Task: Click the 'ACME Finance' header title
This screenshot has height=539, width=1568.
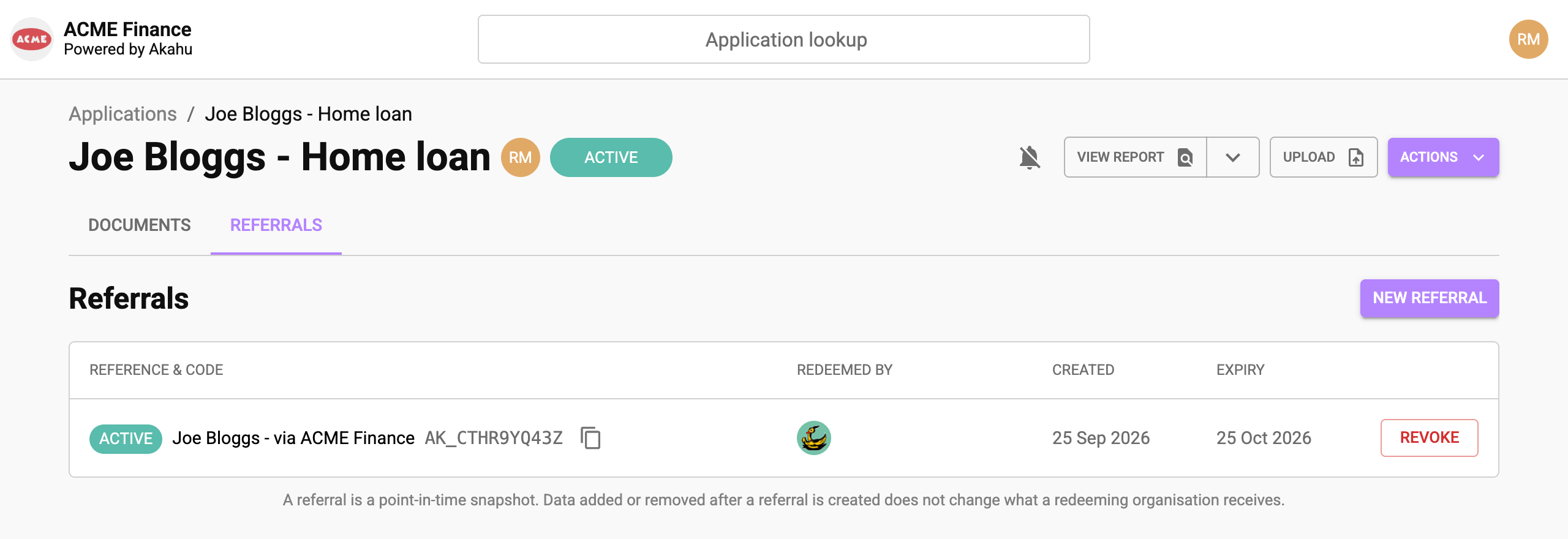Action: (127, 29)
